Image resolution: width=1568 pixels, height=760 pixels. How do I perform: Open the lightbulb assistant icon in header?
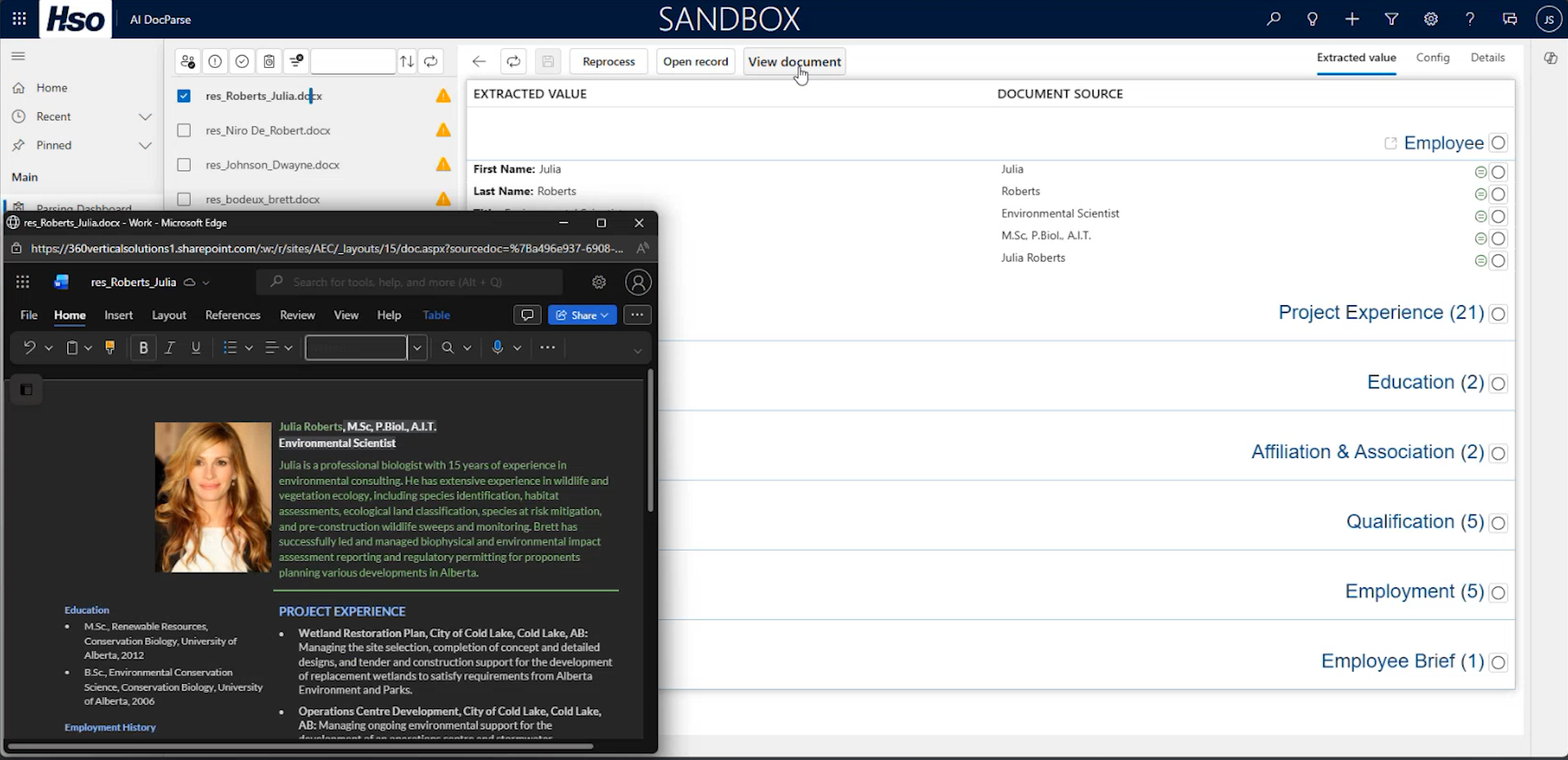[1313, 19]
